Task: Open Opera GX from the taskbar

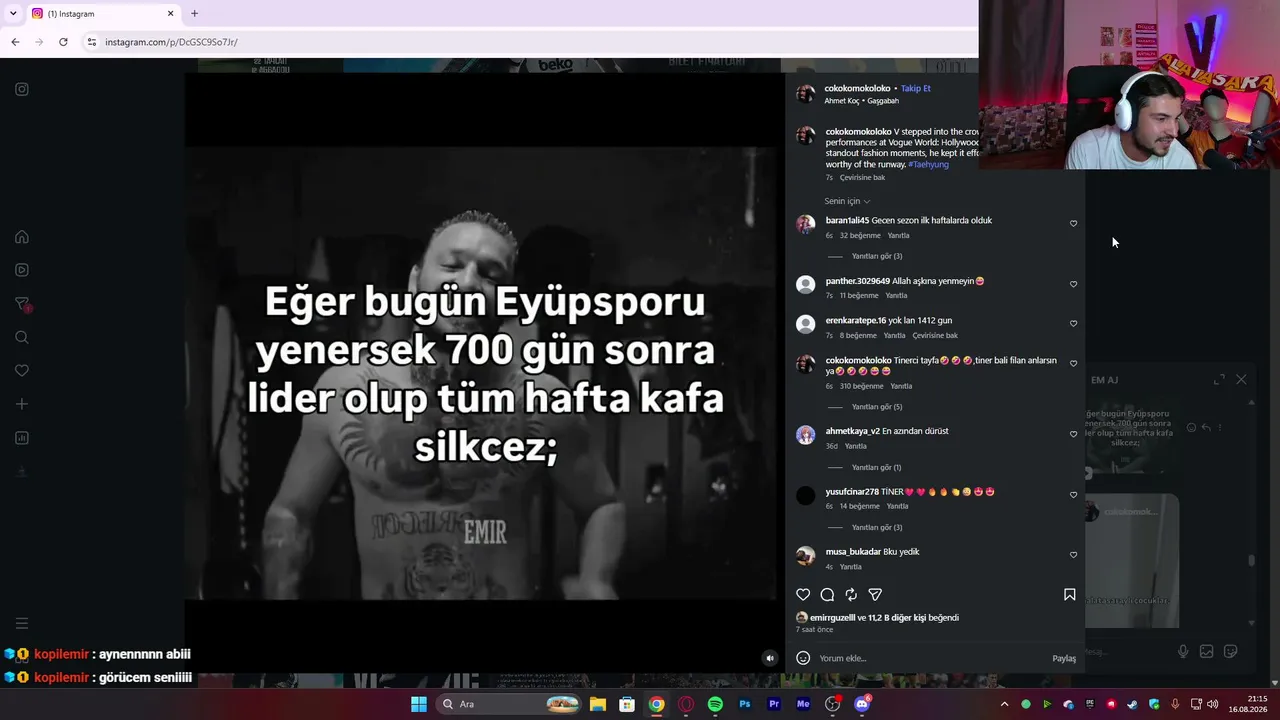Action: point(686,704)
